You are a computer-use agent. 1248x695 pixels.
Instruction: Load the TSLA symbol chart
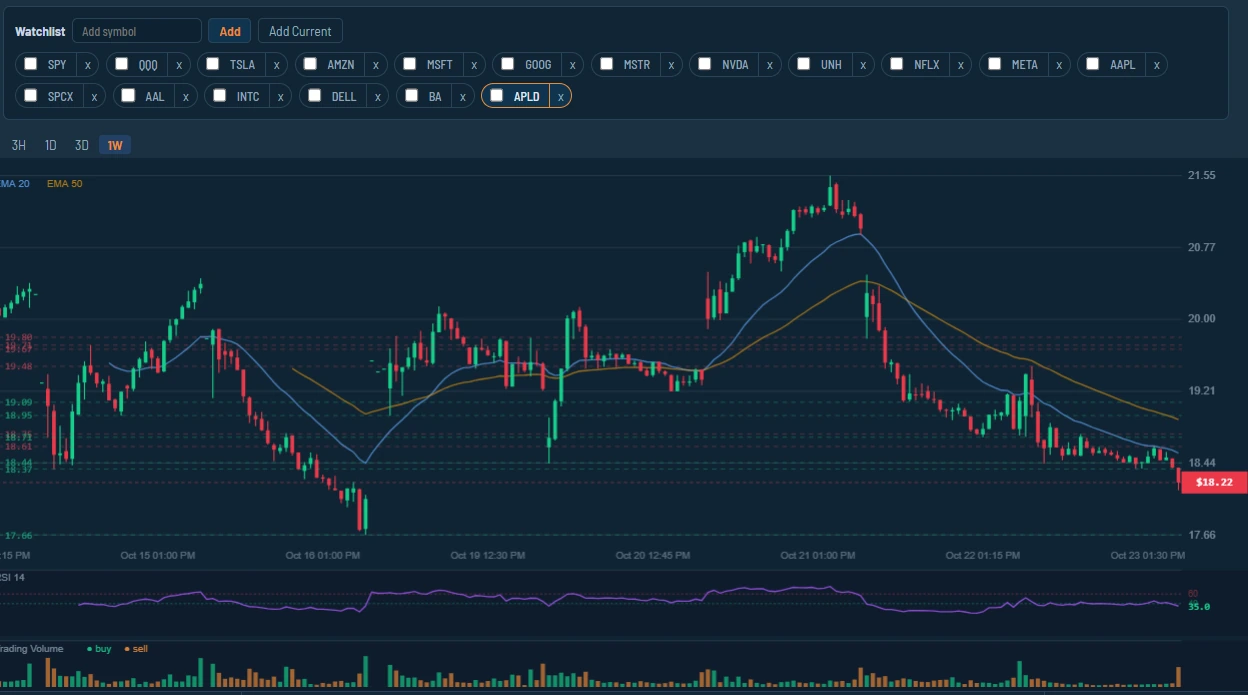[242, 65]
